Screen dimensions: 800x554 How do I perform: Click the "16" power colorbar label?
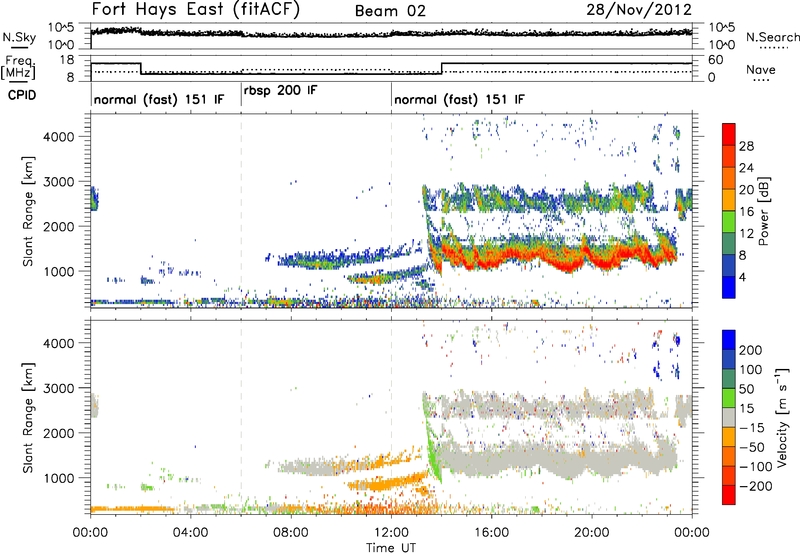746,212
